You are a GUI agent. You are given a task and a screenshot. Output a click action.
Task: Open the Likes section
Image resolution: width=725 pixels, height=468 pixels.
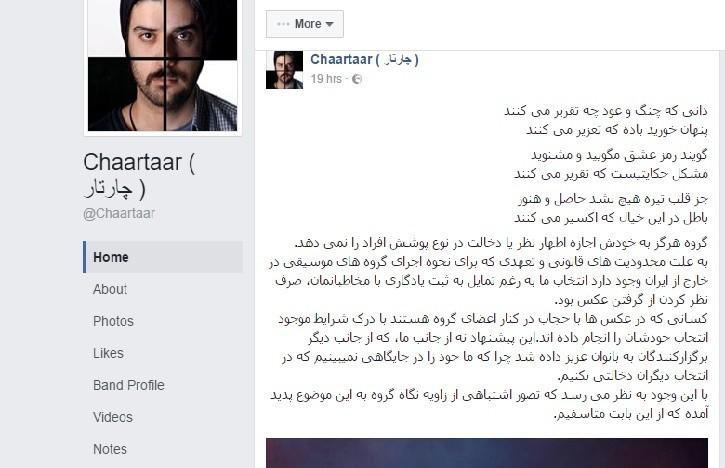pos(108,353)
